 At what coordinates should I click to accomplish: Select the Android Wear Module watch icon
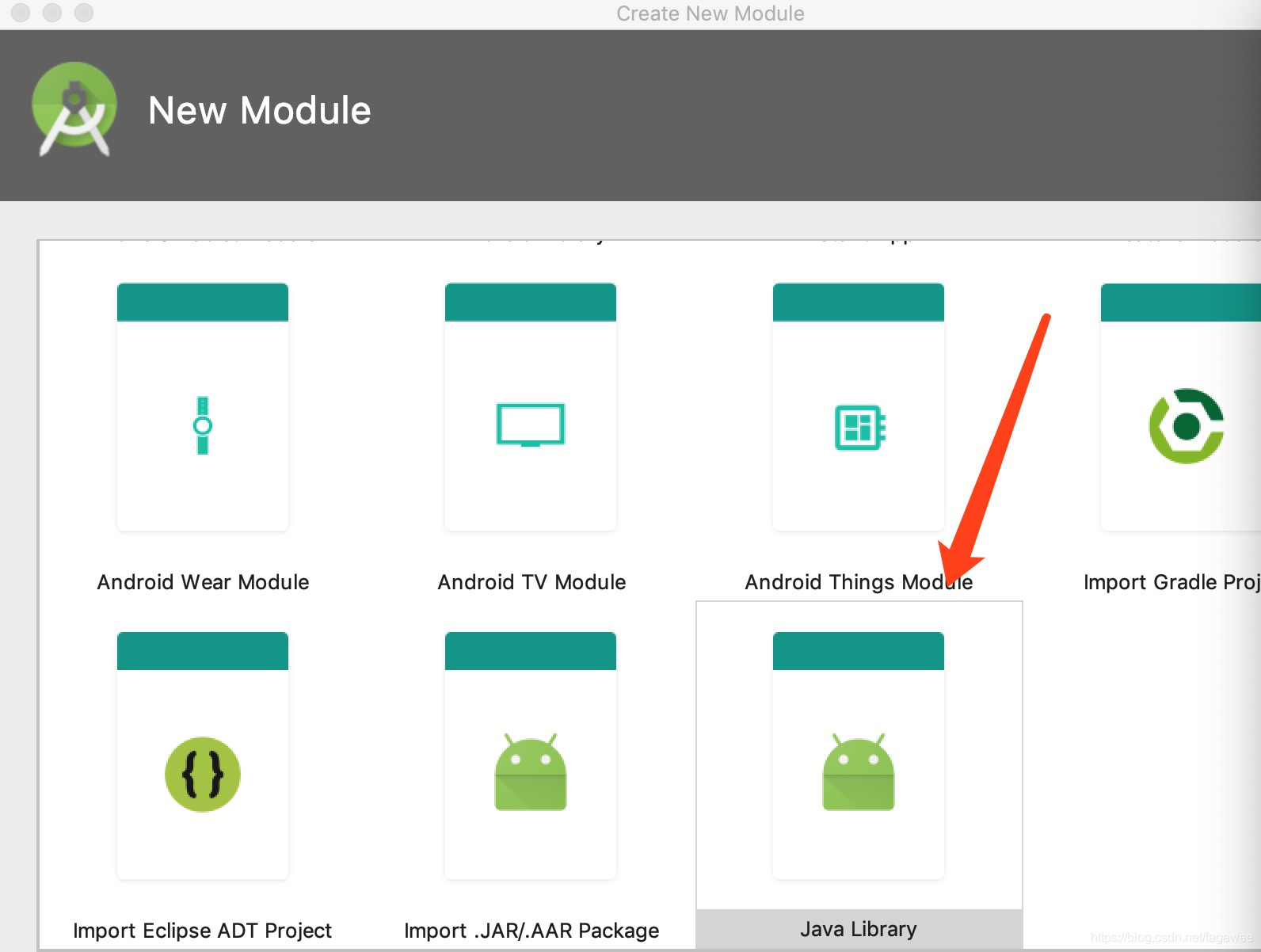[x=203, y=425]
